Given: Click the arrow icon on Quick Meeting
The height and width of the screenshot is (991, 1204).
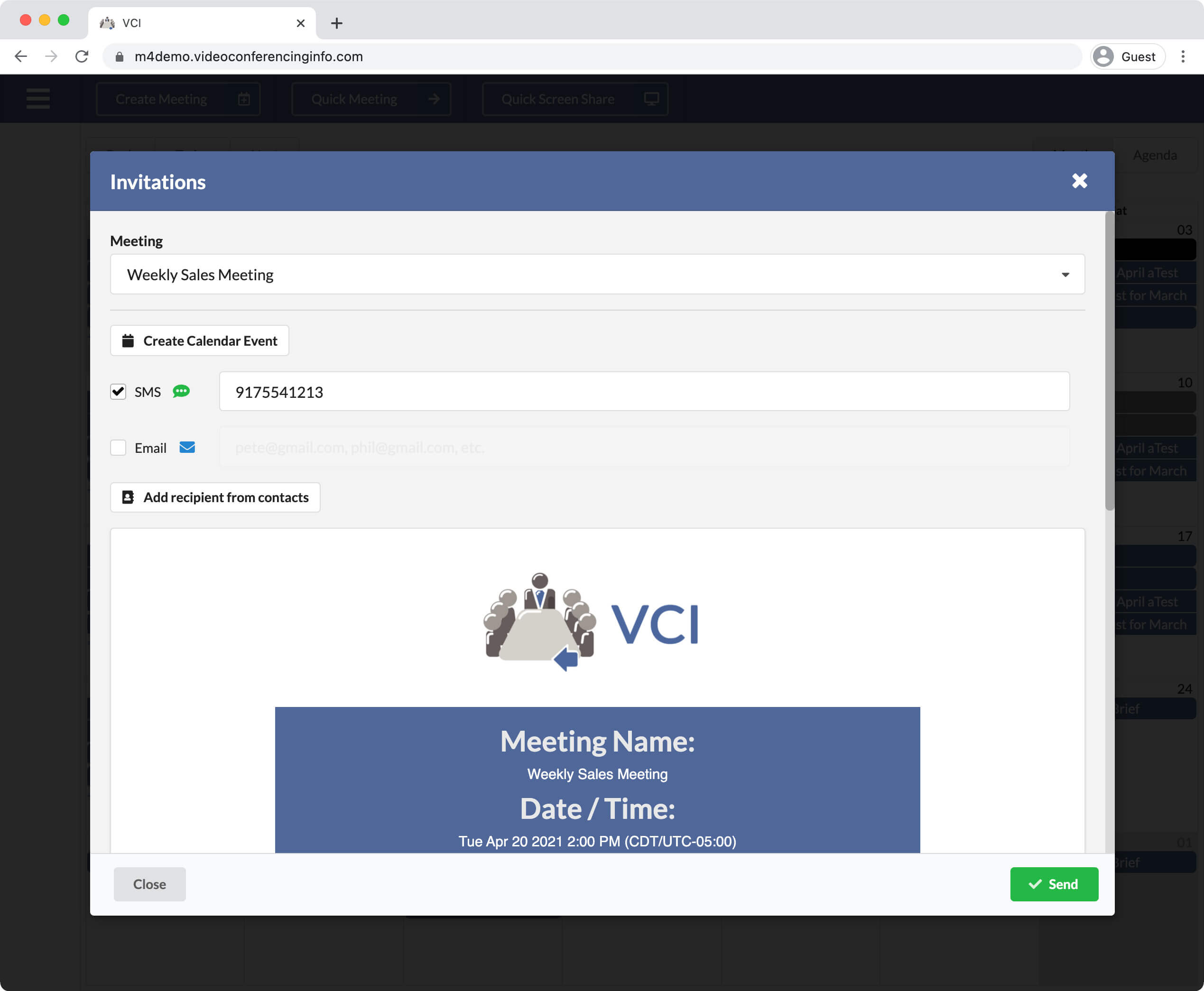Looking at the screenshot, I should 434,99.
